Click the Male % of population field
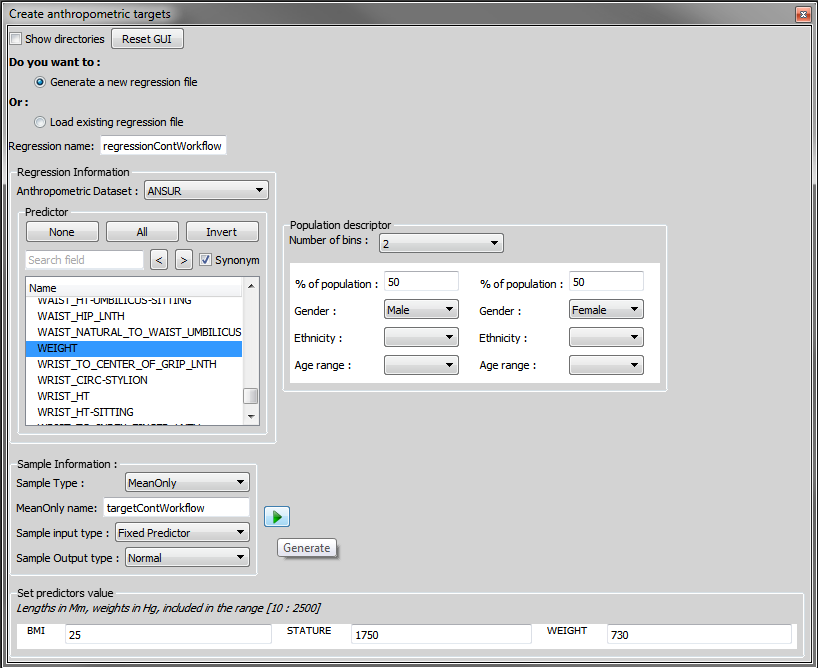Screen dimensions: 818x668 [x=421, y=282]
